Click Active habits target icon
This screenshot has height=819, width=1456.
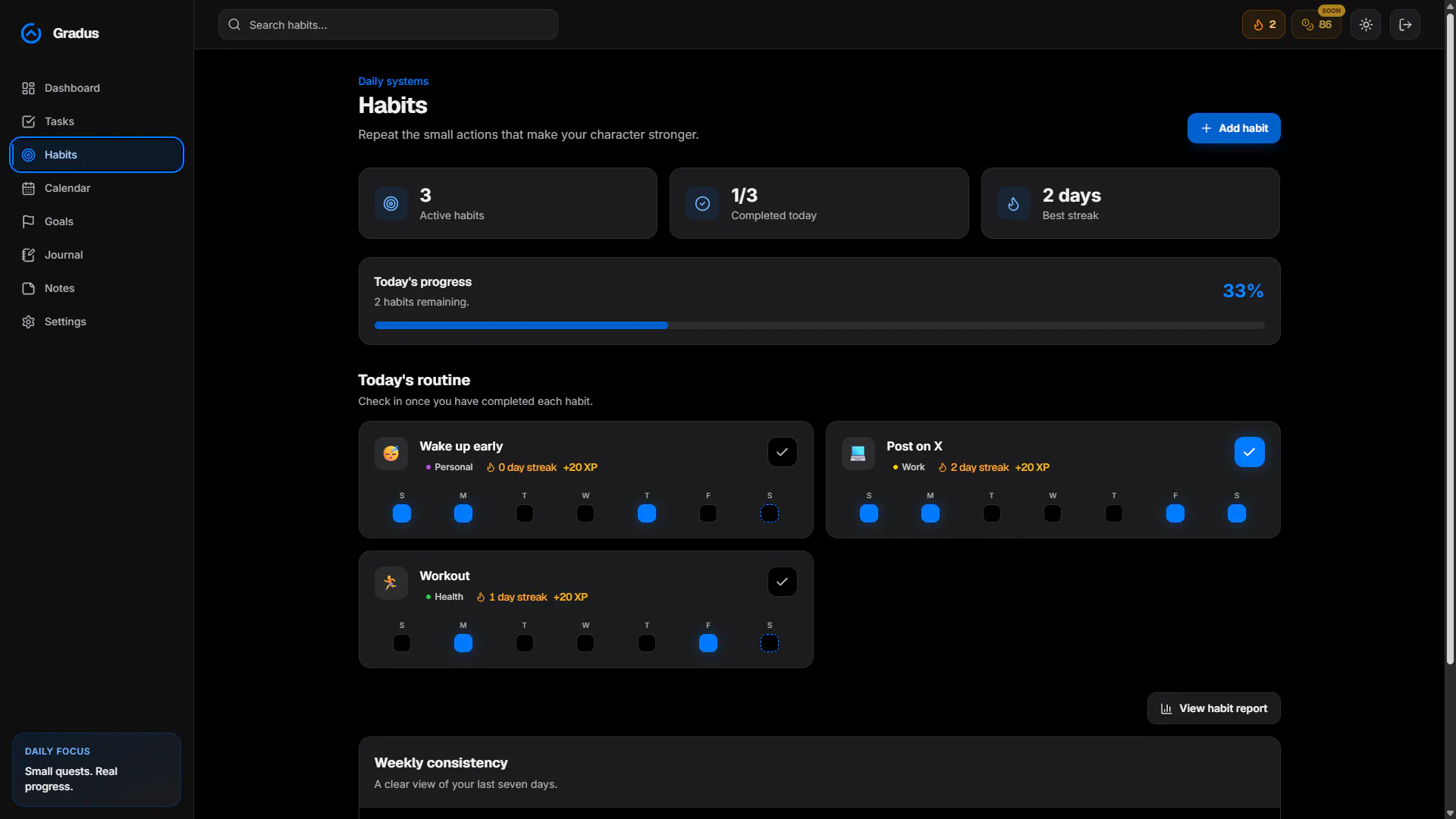coord(391,203)
